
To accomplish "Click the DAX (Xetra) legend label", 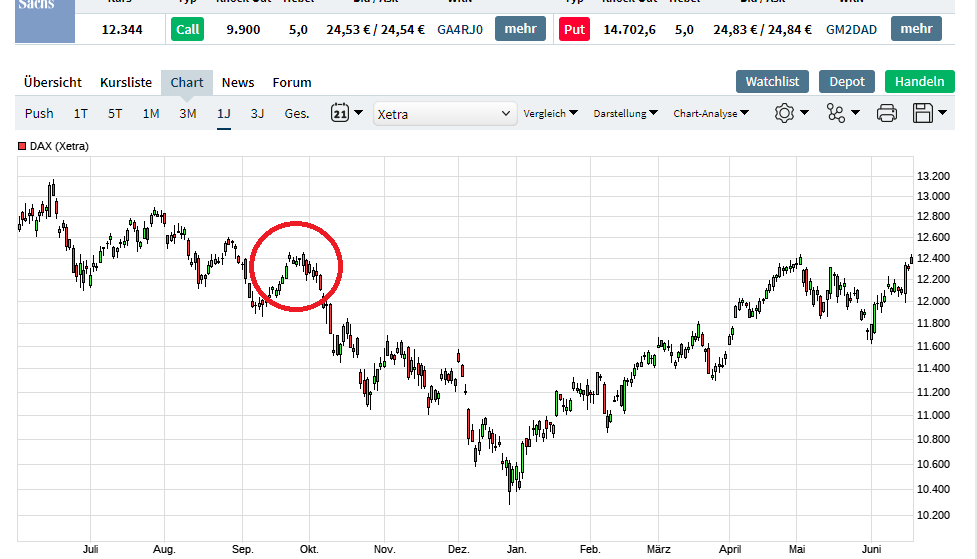I will click(x=59, y=146).
